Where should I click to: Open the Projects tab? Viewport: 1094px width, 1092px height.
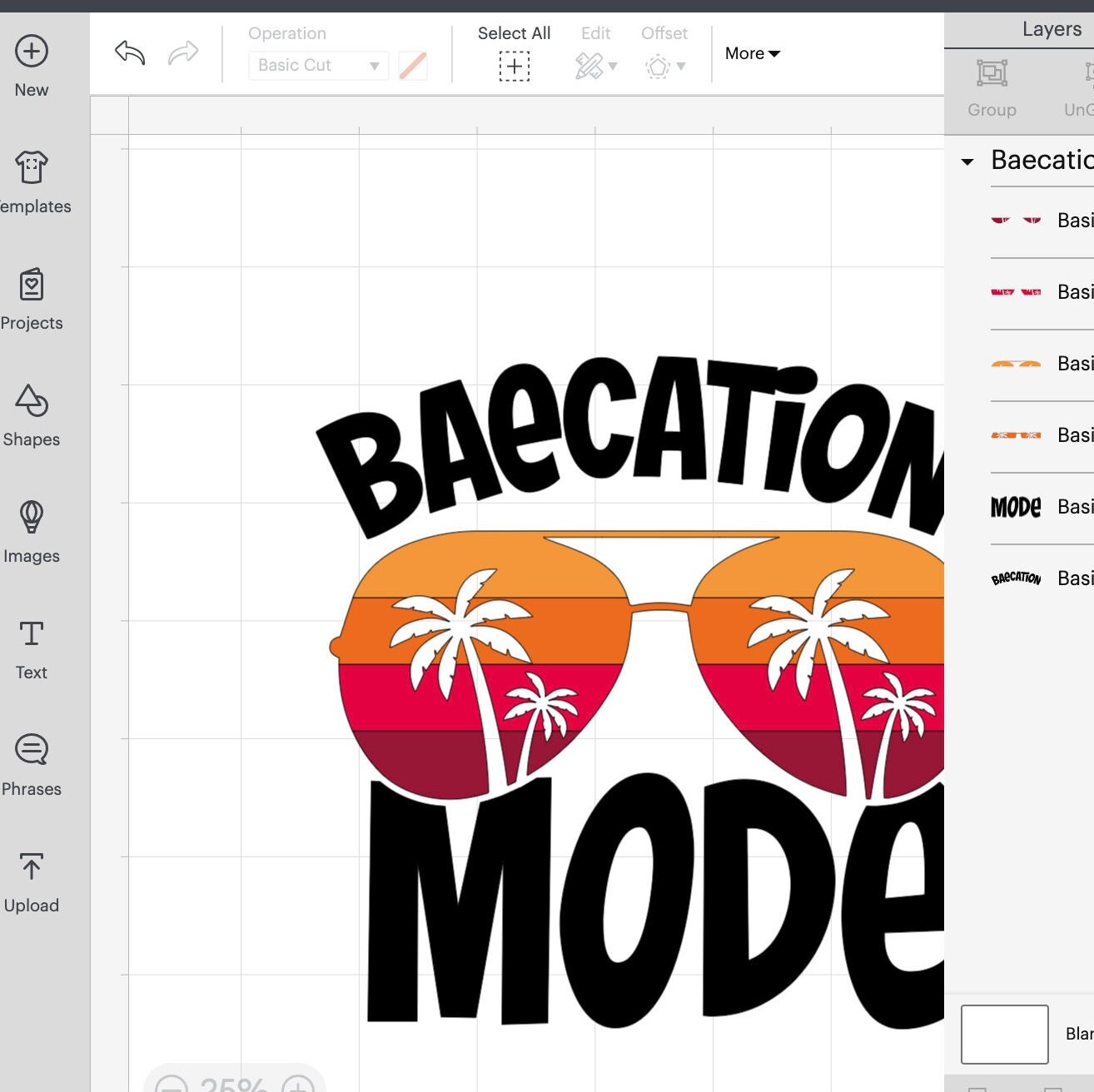point(31,298)
